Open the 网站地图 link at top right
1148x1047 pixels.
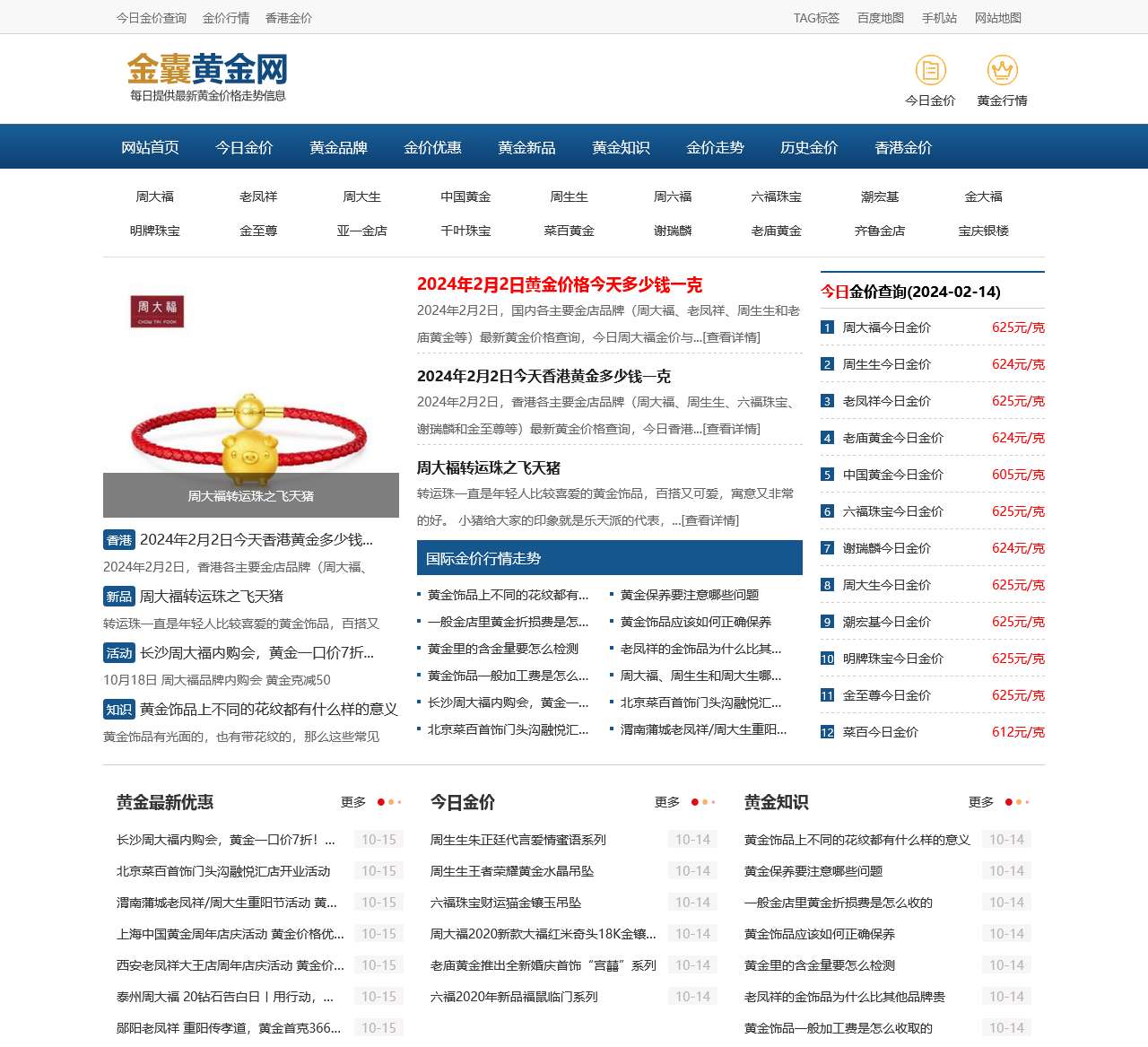click(x=998, y=17)
